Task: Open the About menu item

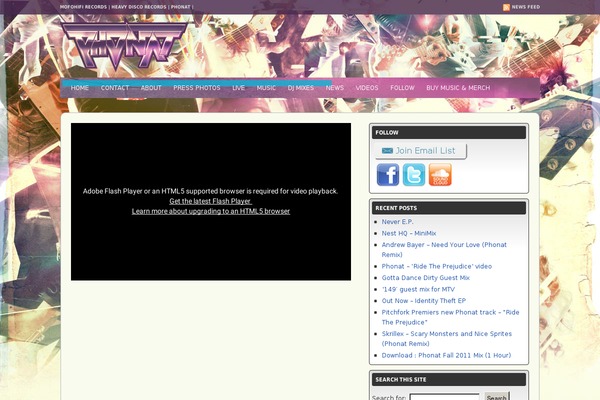Action: (x=151, y=88)
